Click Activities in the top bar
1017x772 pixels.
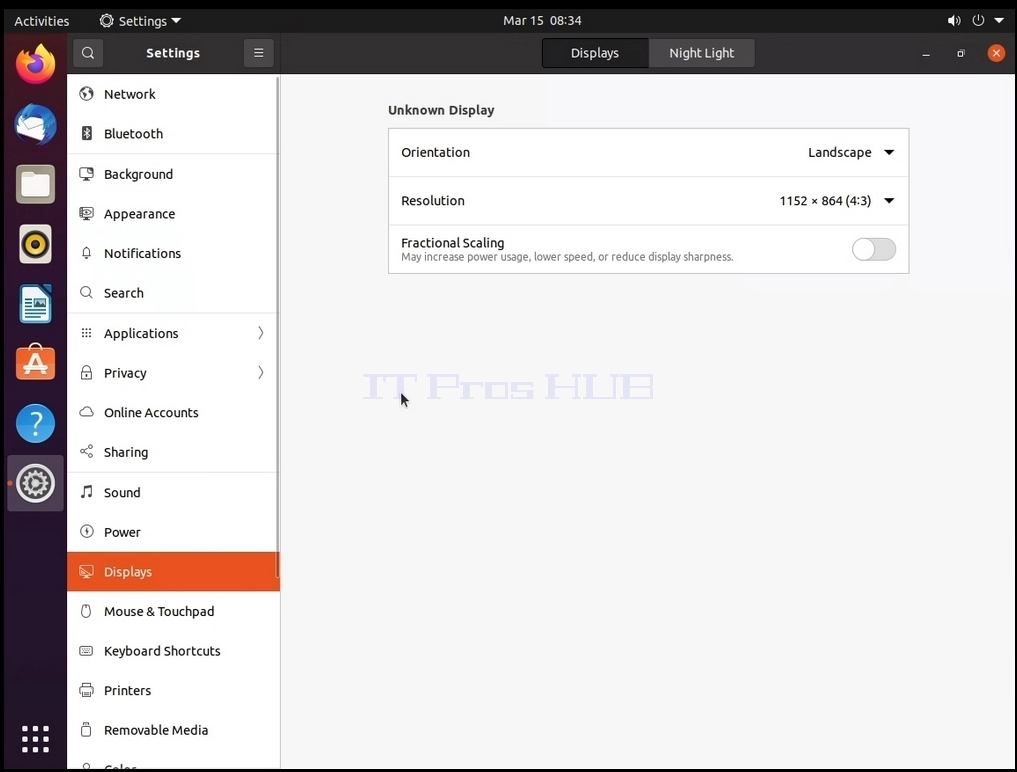42,21
